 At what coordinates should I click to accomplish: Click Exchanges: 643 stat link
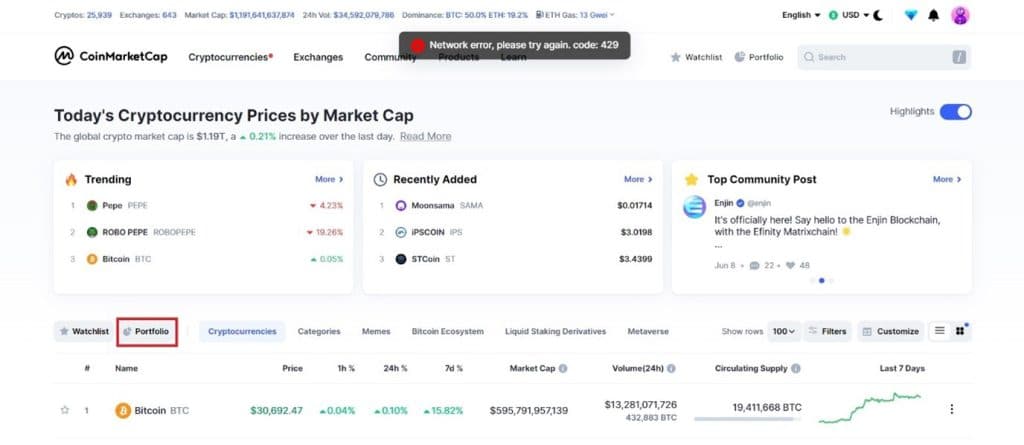[x=148, y=14]
